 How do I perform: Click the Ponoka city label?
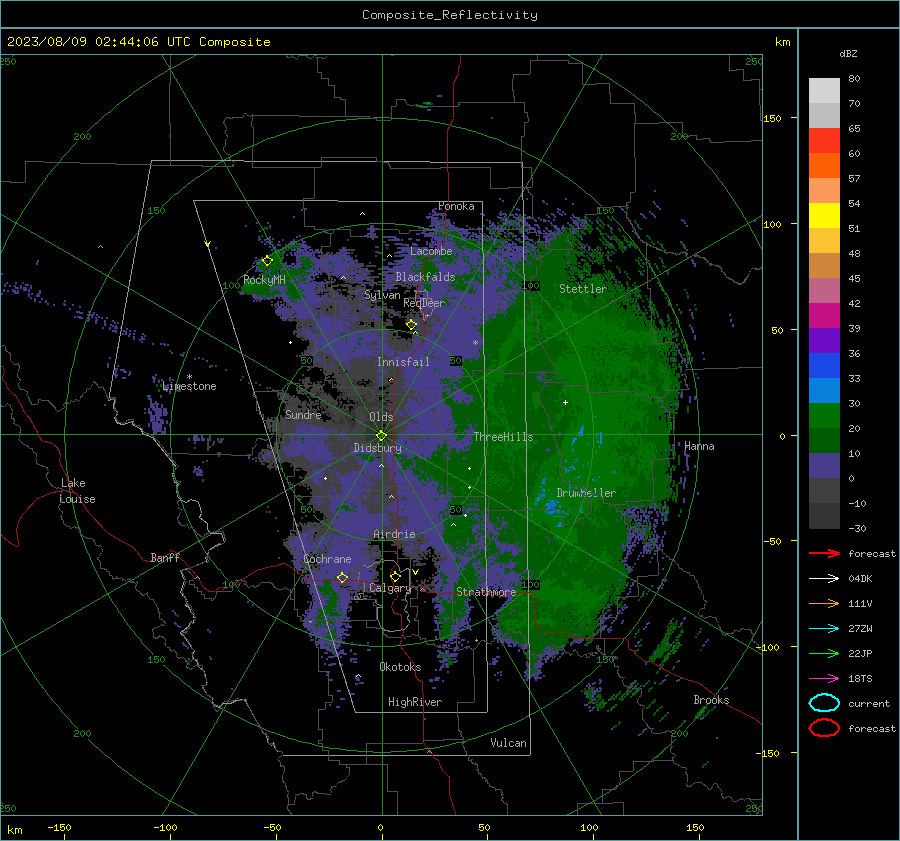[456, 206]
